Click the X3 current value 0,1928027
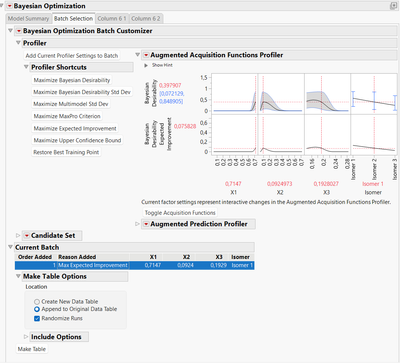This screenshot has height=363, width=400. pyautogui.click(x=326, y=184)
